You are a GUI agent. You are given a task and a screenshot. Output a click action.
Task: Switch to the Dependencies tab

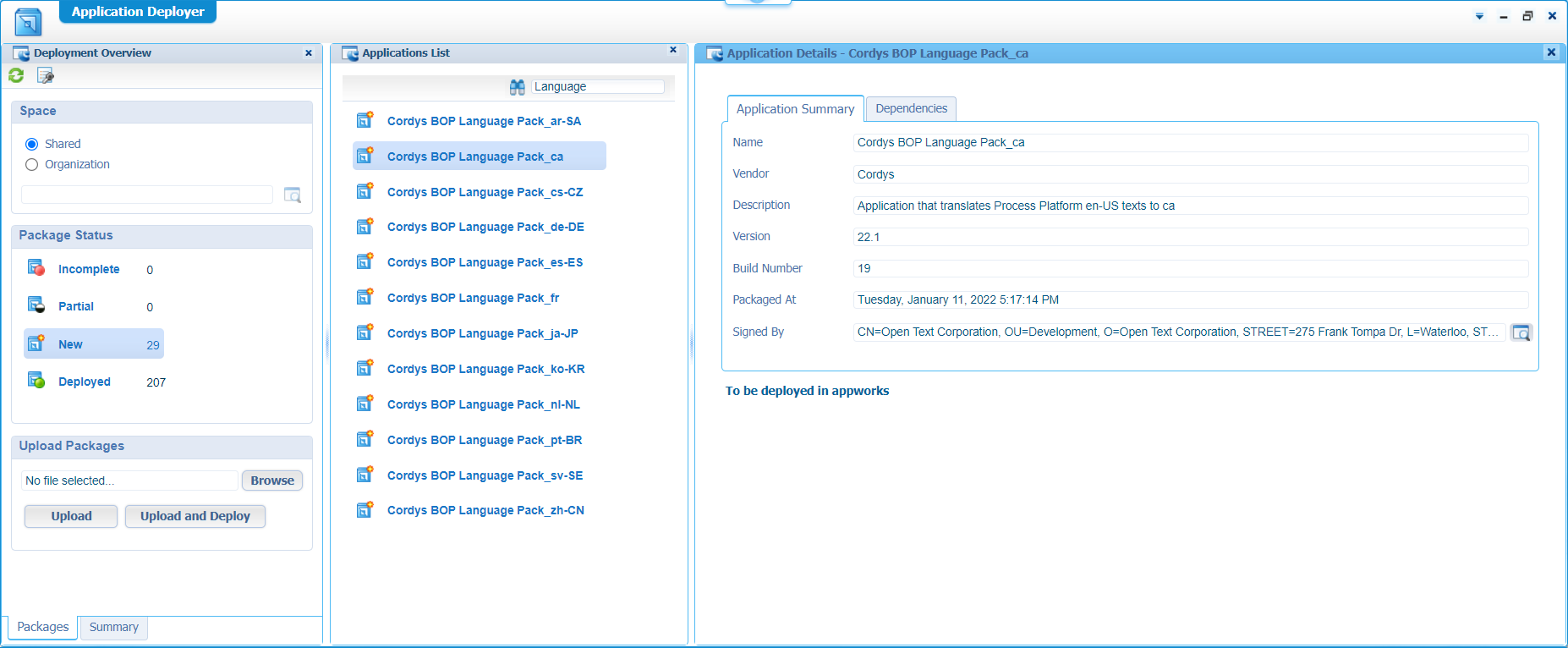[911, 108]
